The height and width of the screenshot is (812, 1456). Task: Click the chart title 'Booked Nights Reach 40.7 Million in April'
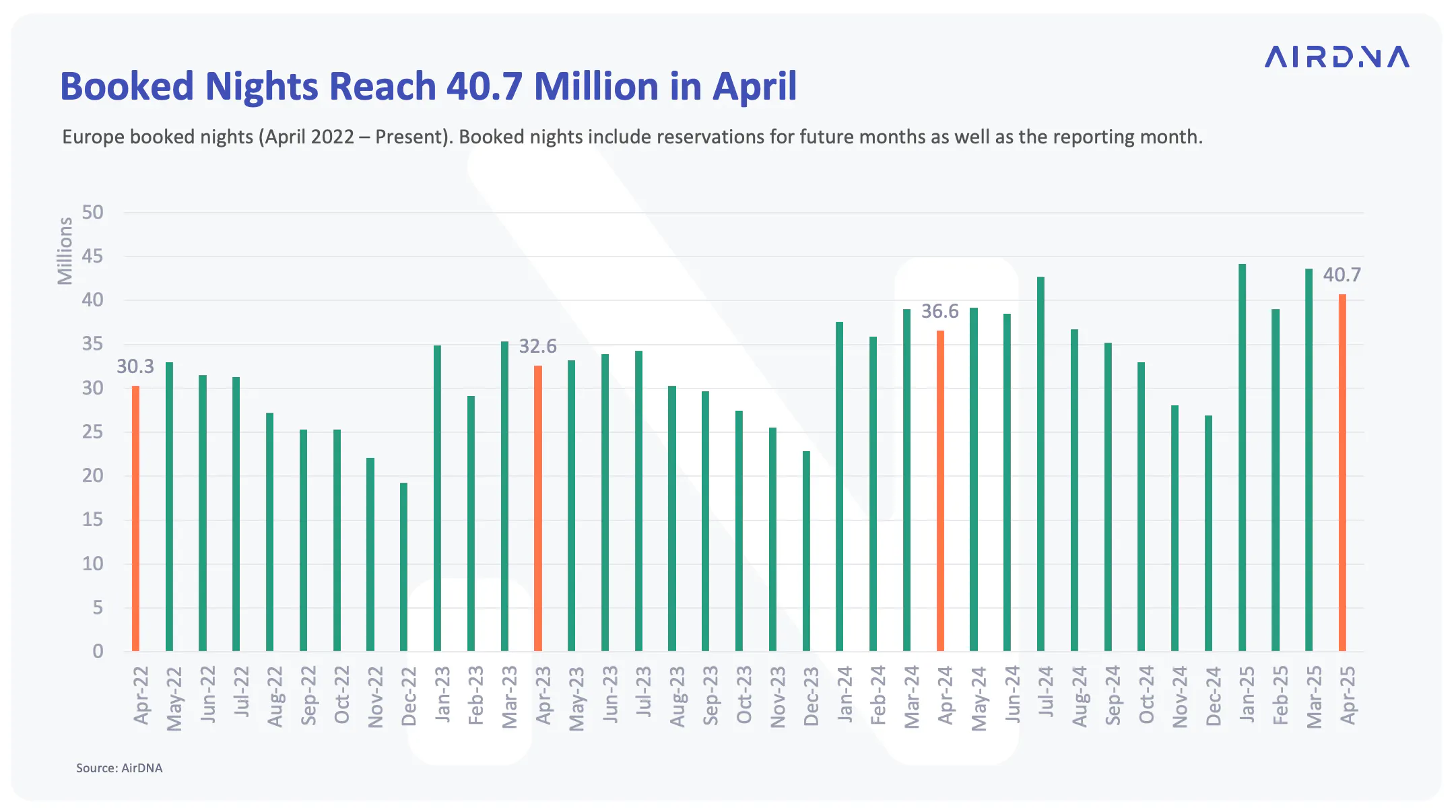pyautogui.click(x=428, y=86)
